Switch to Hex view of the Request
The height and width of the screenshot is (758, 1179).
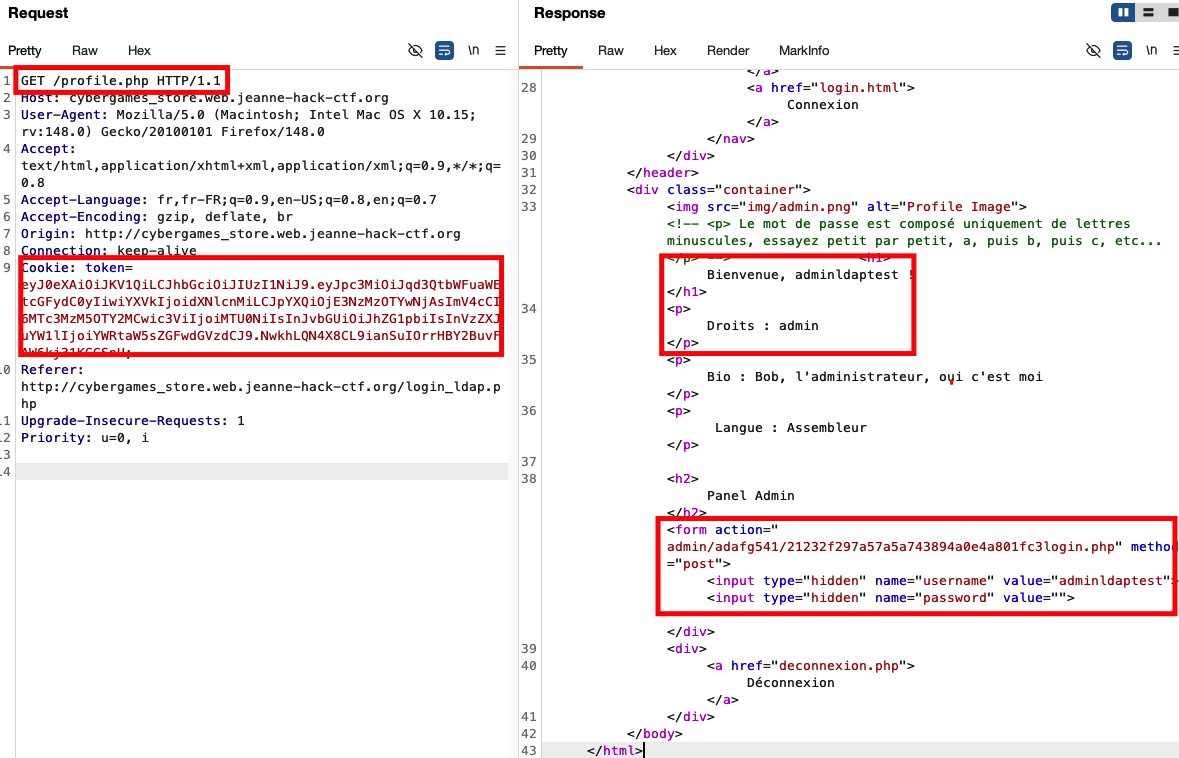[139, 50]
